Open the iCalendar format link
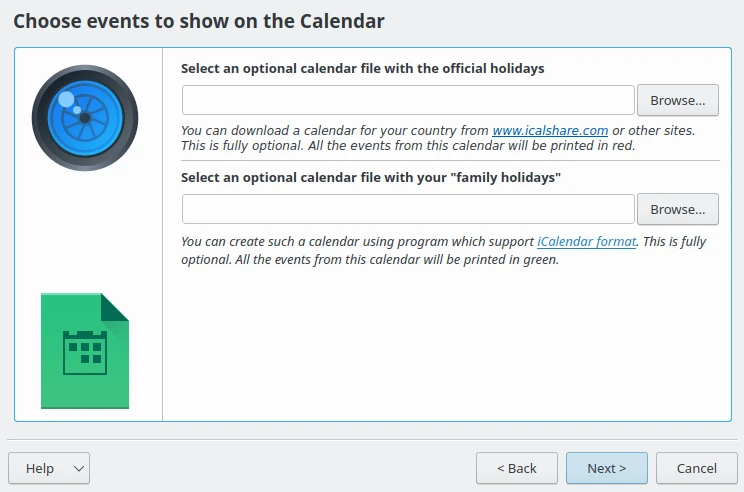The width and height of the screenshot is (744, 492). tap(587, 241)
